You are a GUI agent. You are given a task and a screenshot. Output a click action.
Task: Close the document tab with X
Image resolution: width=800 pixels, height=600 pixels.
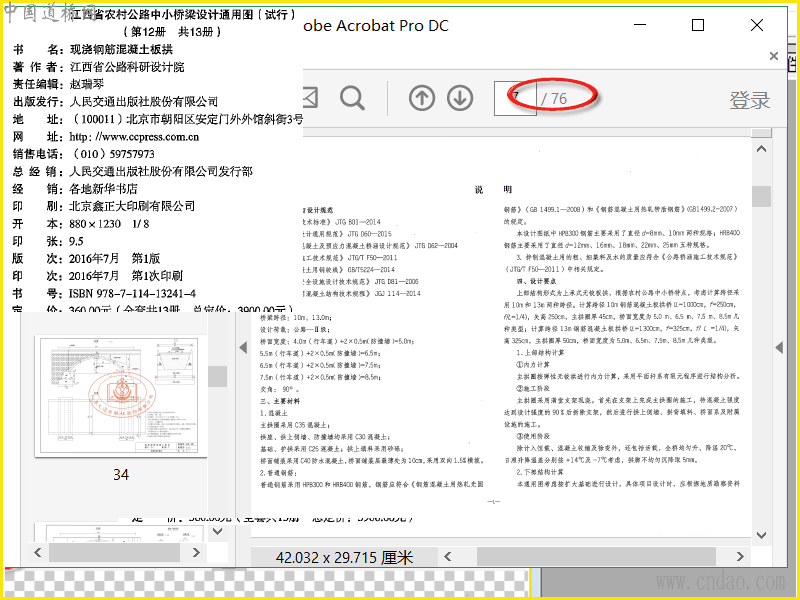pyautogui.click(x=773, y=56)
